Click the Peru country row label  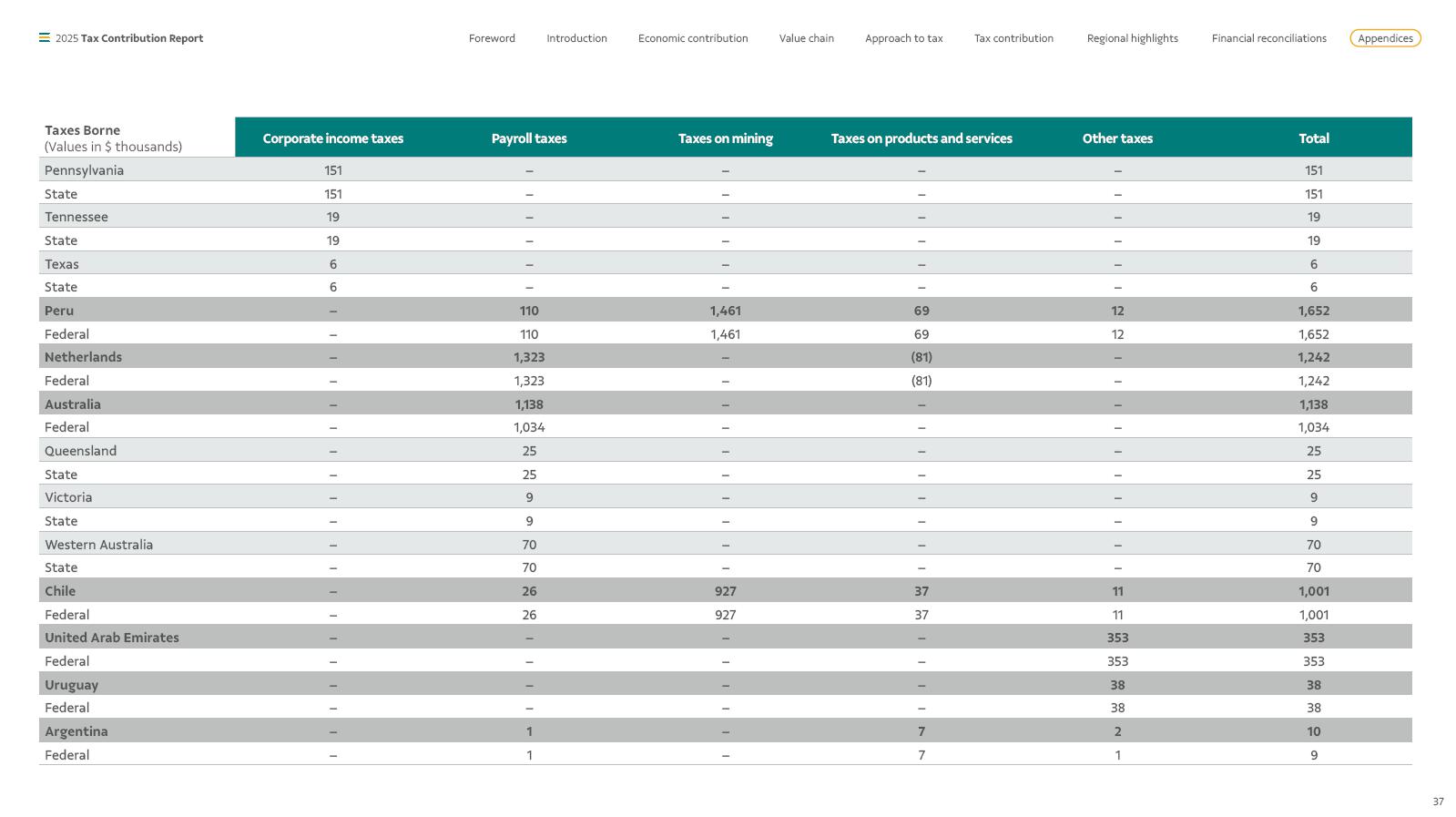pos(59,311)
